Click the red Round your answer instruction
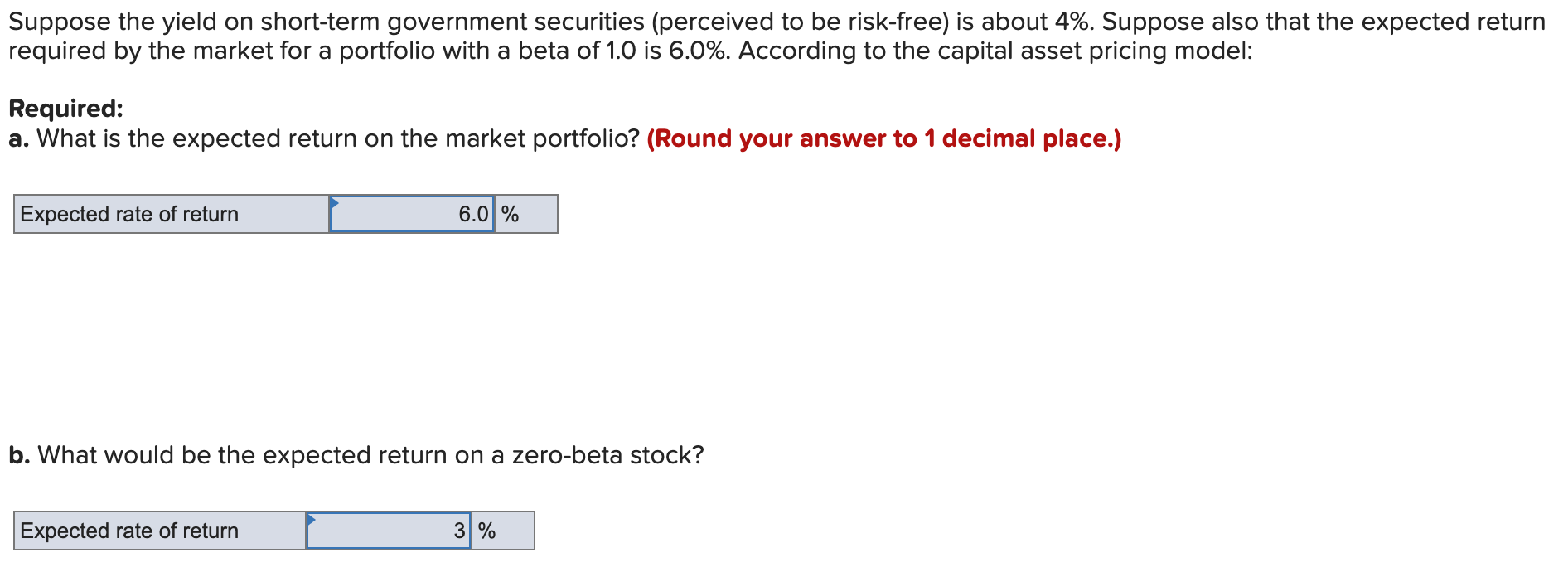The width and height of the screenshot is (1568, 577). pyautogui.click(x=883, y=138)
